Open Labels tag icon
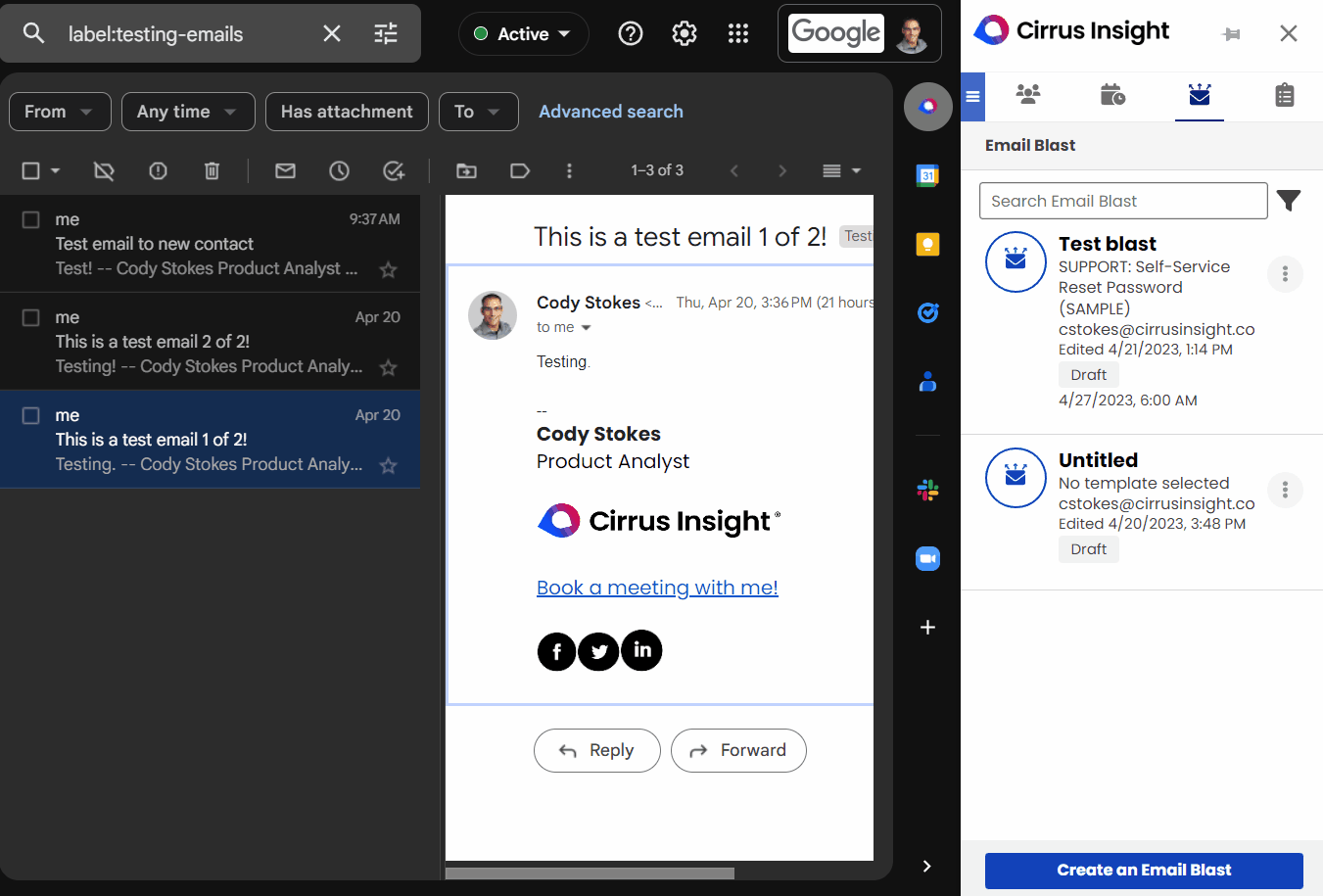The image size is (1323, 896). (x=520, y=171)
